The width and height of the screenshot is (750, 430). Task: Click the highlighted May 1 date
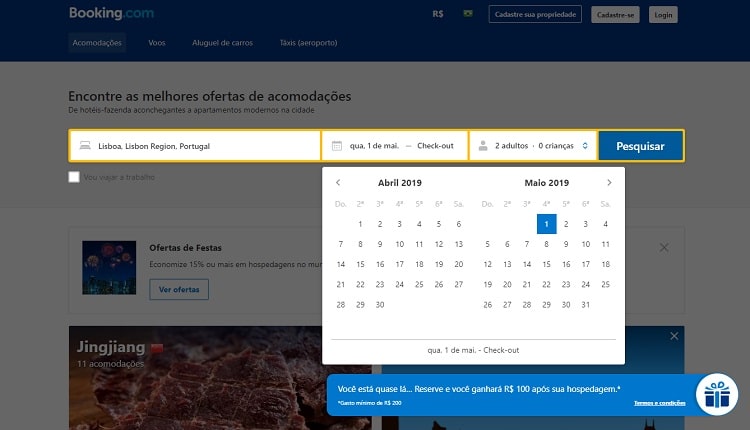click(x=546, y=224)
